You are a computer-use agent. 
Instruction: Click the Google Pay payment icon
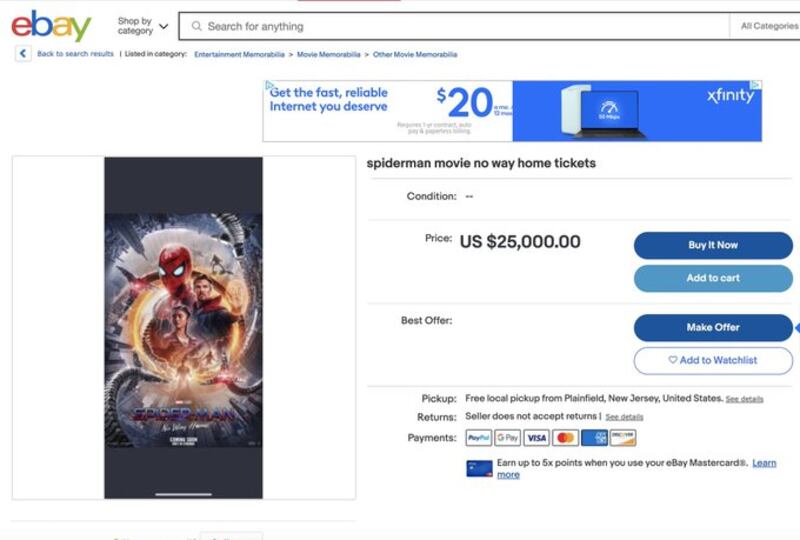(508, 438)
